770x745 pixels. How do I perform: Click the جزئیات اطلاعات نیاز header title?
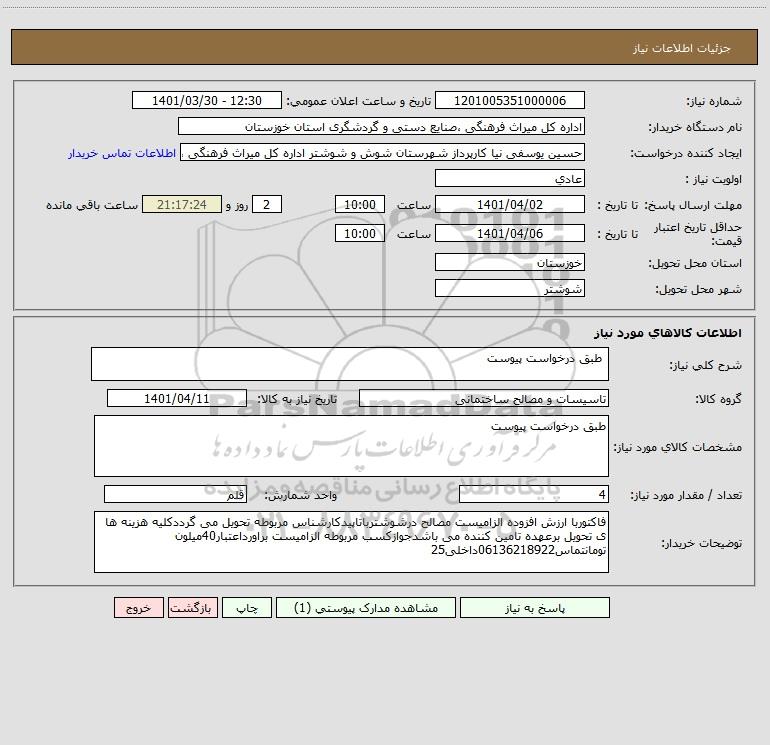pyautogui.click(x=682, y=48)
